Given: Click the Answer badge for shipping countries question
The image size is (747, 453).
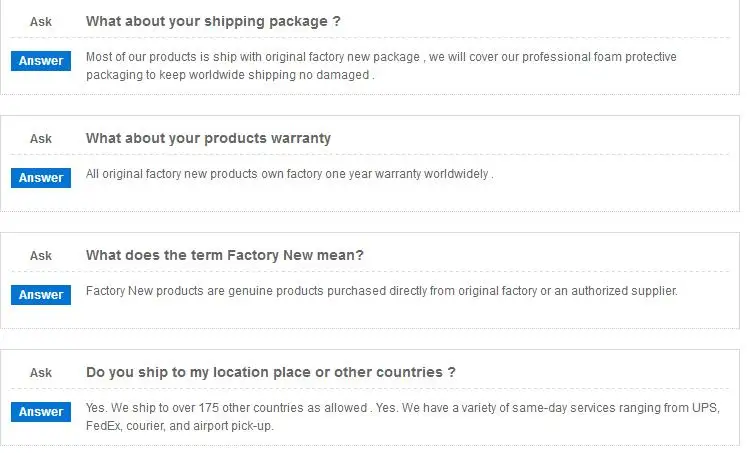Looking at the screenshot, I should pyautogui.click(x=41, y=412).
